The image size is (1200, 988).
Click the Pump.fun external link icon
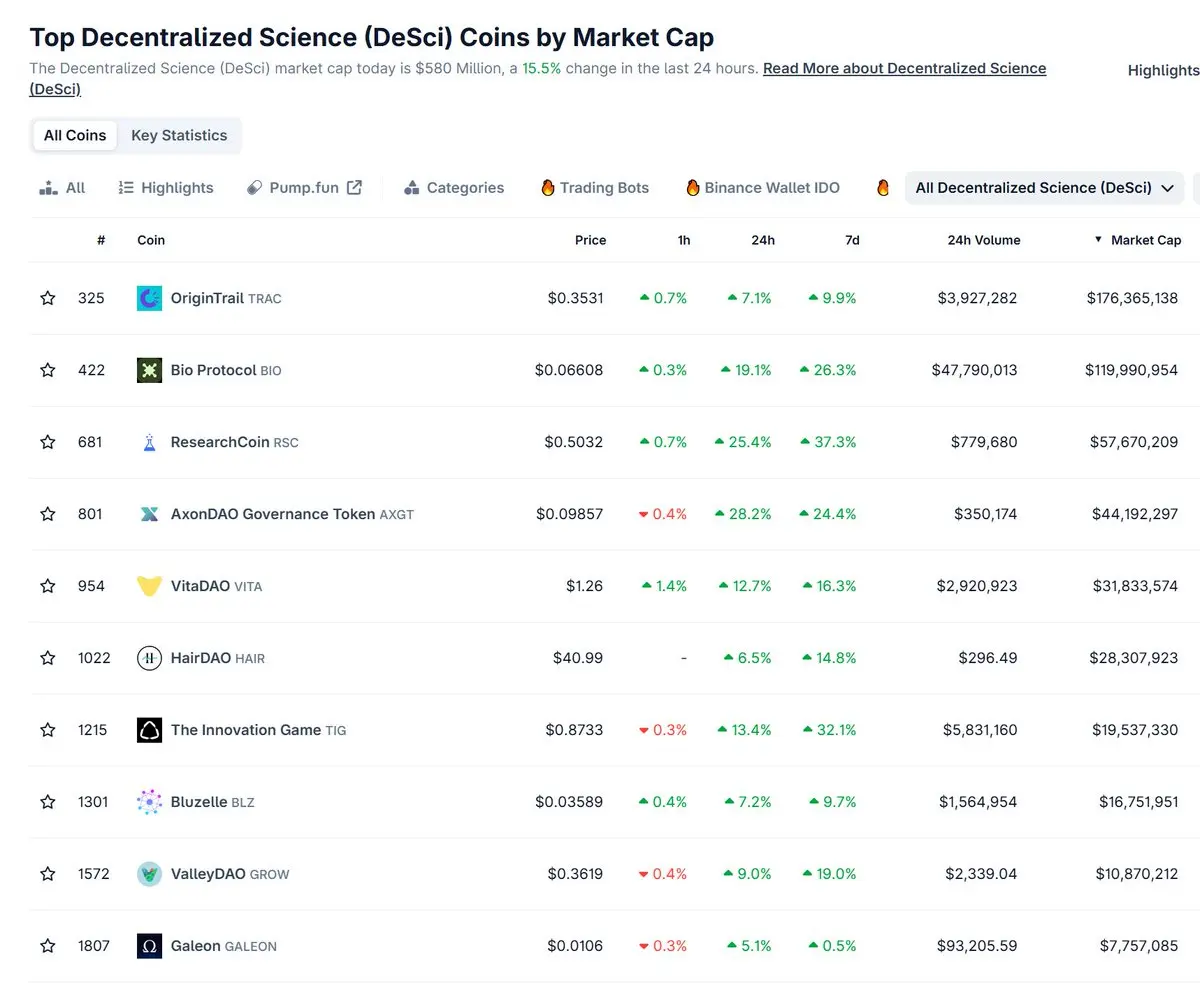point(354,187)
